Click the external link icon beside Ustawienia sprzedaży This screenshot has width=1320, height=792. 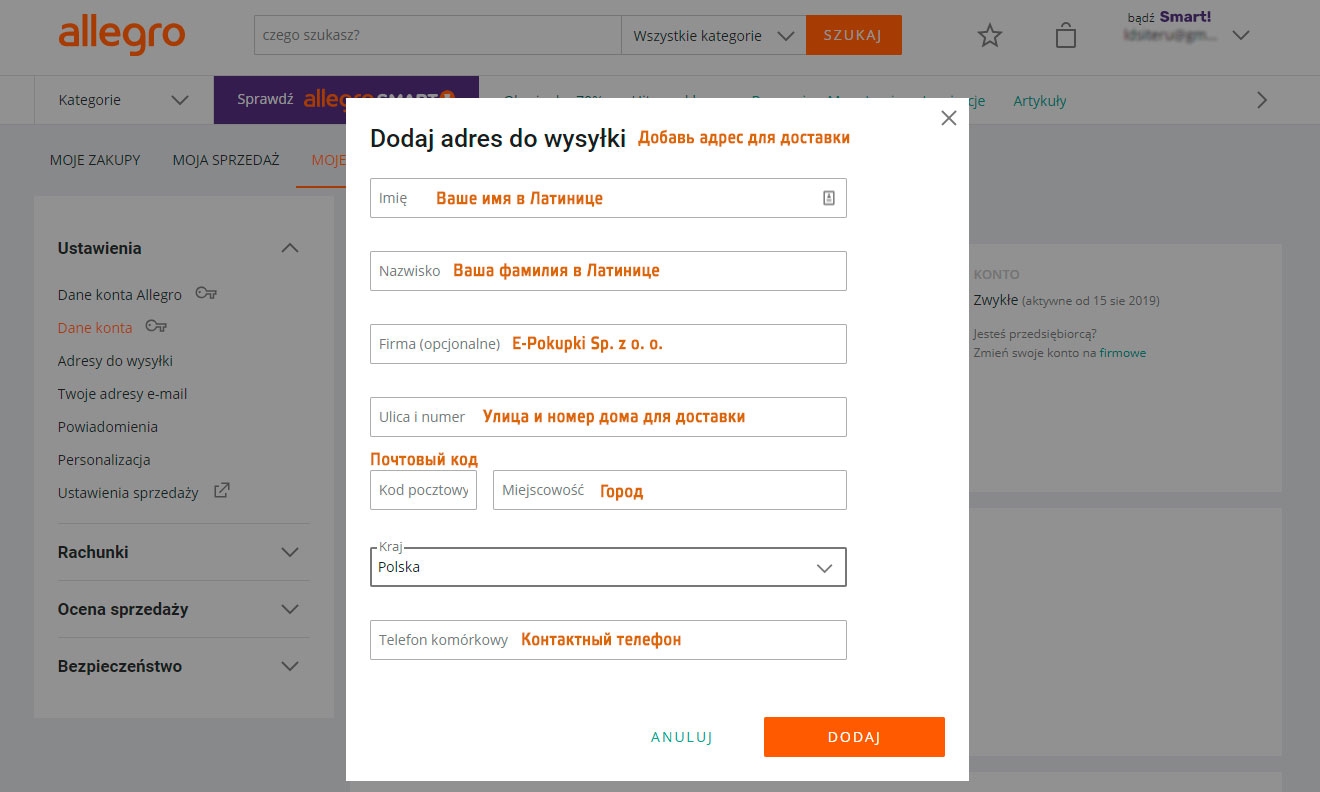pos(221,489)
